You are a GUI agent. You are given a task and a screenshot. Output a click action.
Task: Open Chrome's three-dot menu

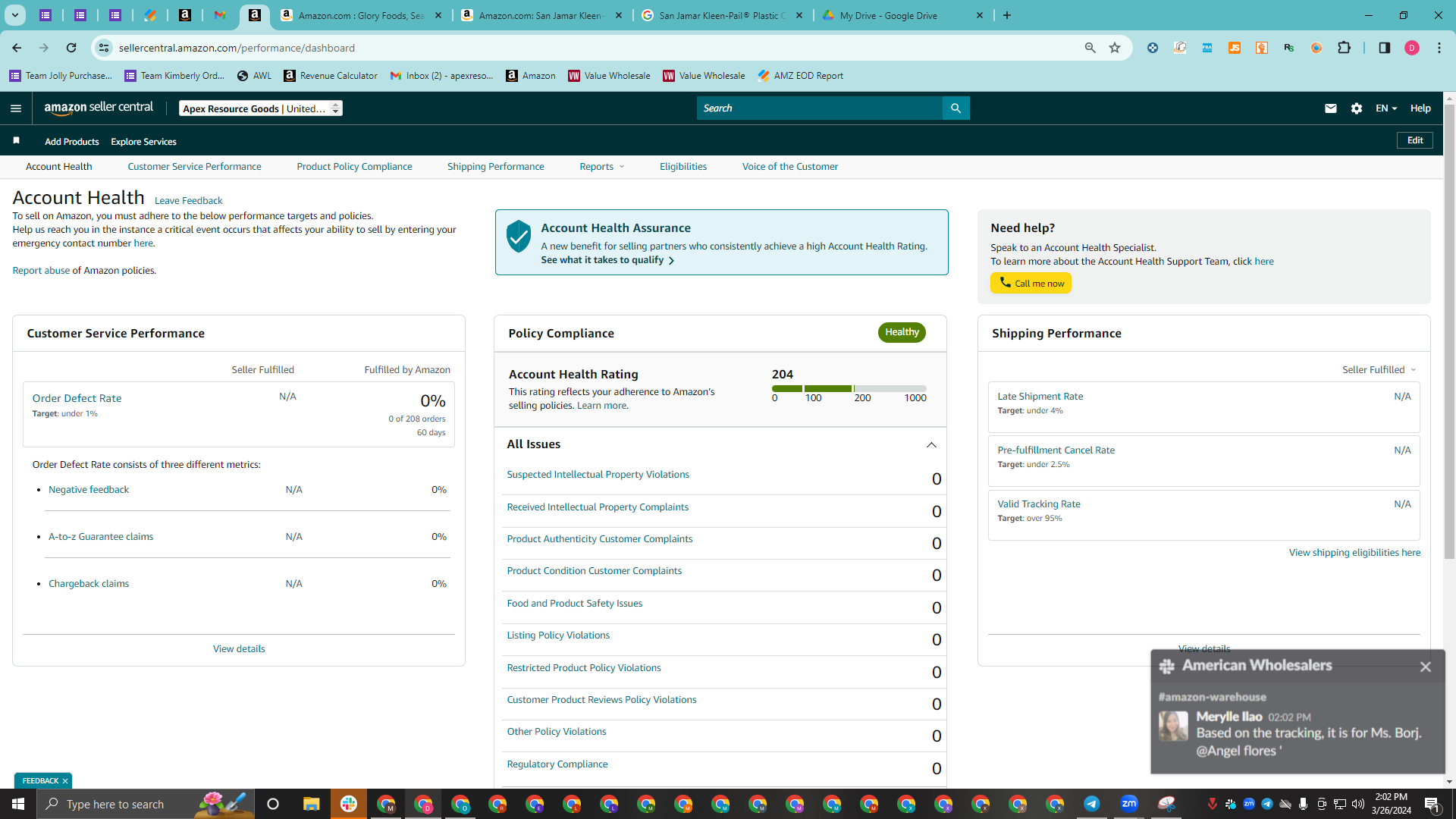click(x=1439, y=48)
